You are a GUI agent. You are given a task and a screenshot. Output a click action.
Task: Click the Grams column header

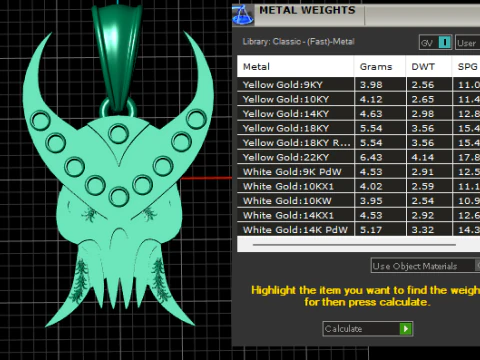pos(379,66)
